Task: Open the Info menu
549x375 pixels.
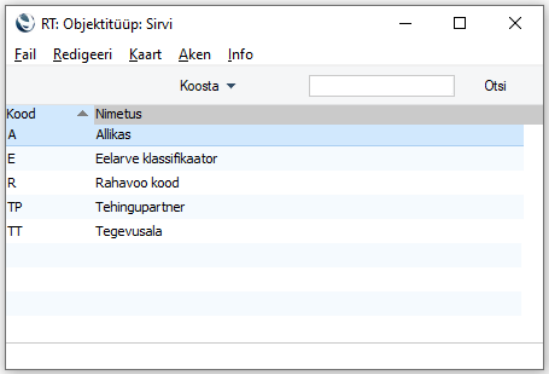Action: pyautogui.click(x=240, y=55)
